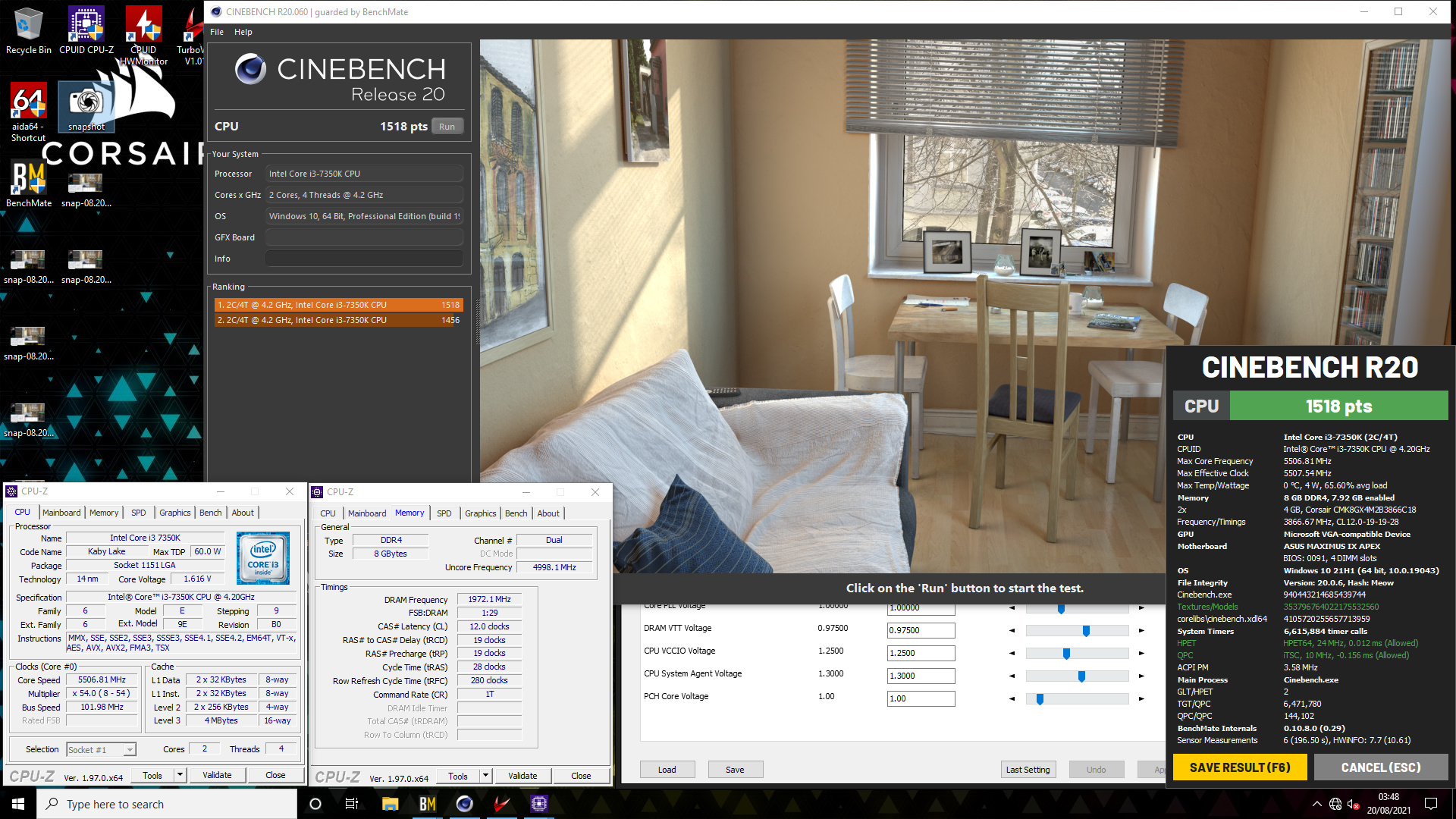Expand Tools dropdown arrow in CPU-Z Memory window

[x=485, y=776]
